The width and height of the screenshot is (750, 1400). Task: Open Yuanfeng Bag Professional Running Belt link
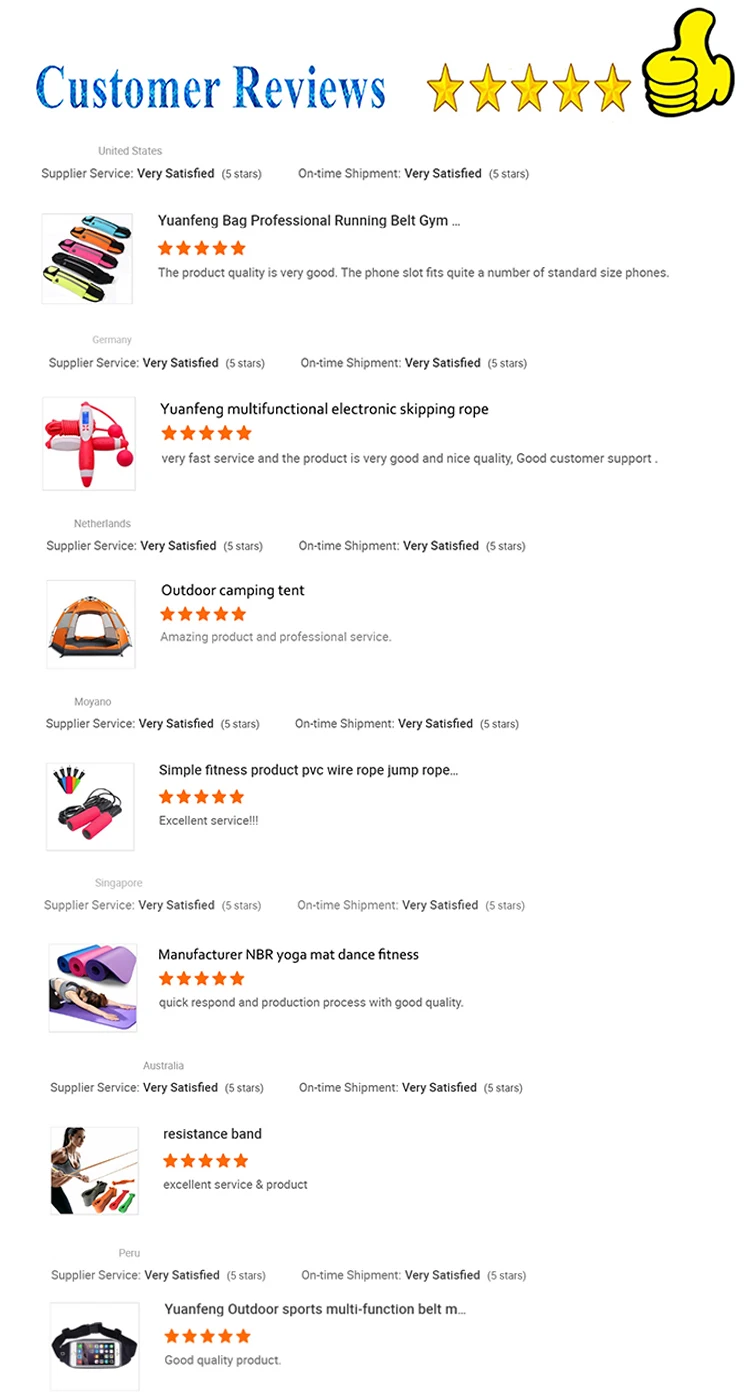pos(309,220)
